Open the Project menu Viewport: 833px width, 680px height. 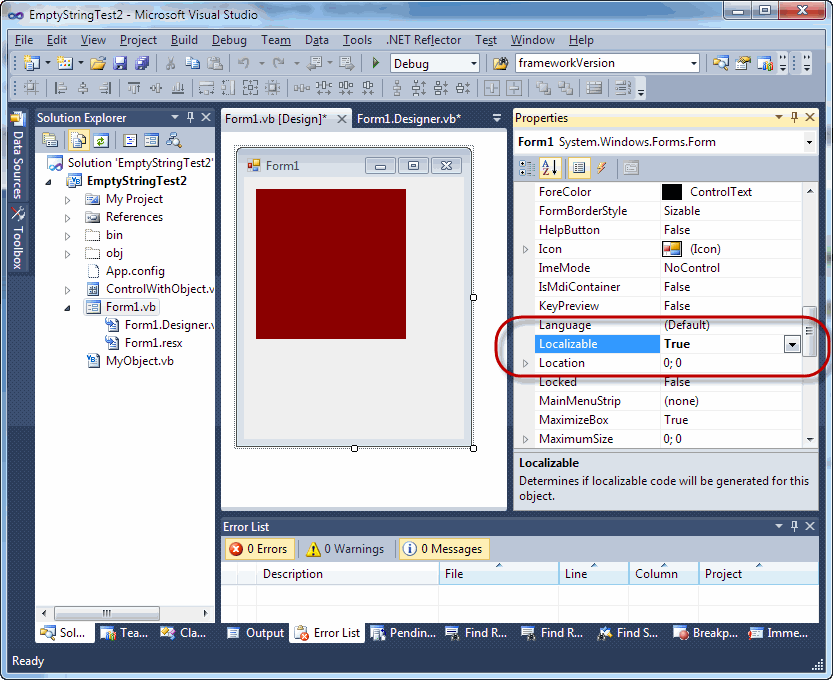[x=138, y=40]
